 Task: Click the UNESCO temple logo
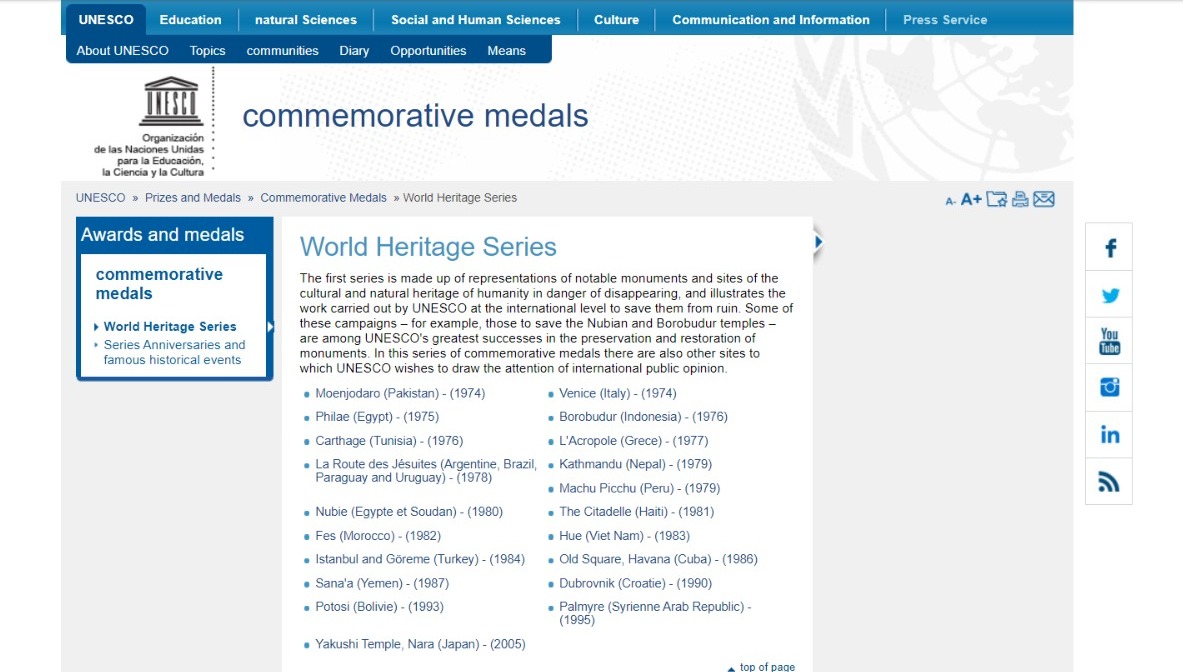171,101
